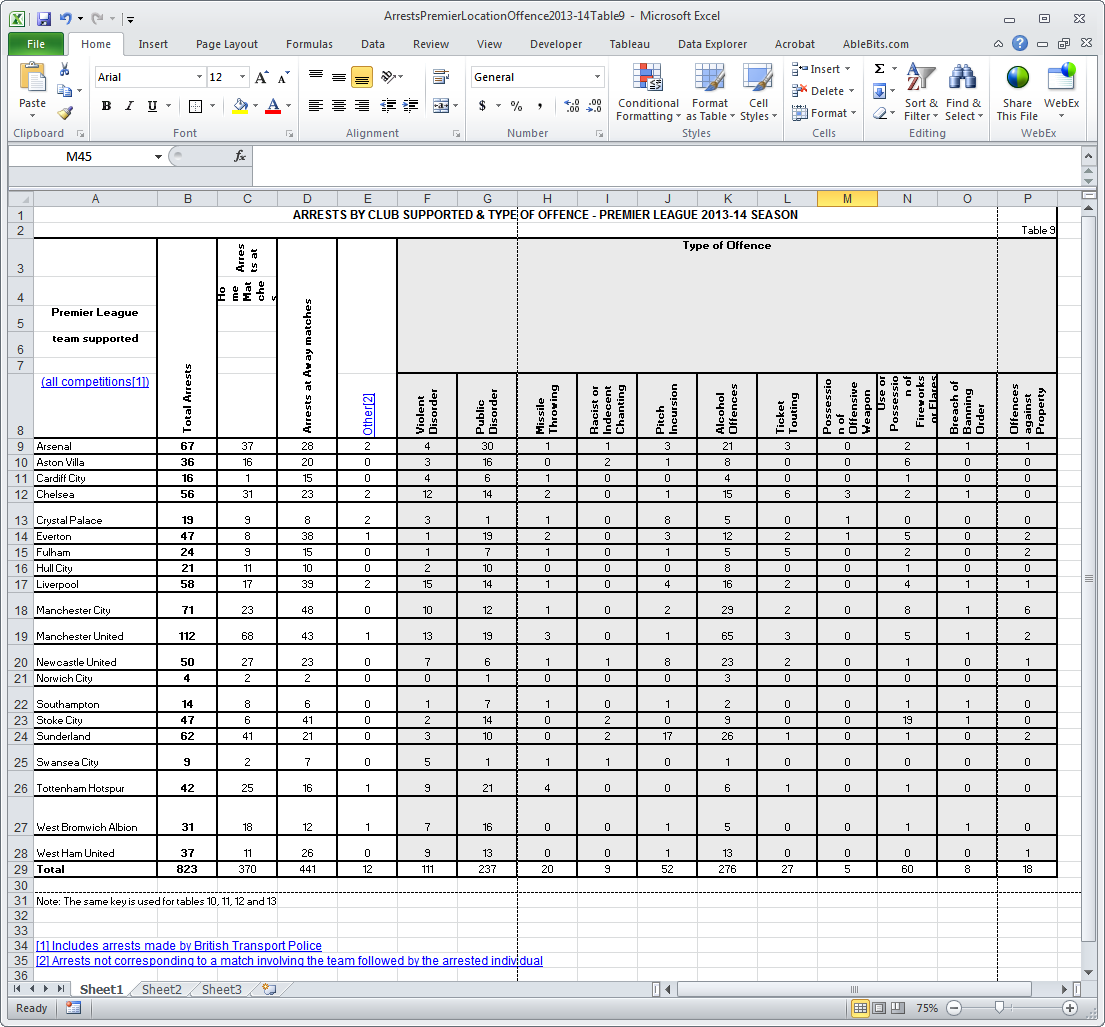1105x1027 pixels.
Task: Open British Transport Police footnote link
Action: pyautogui.click(x=179, y=945)
